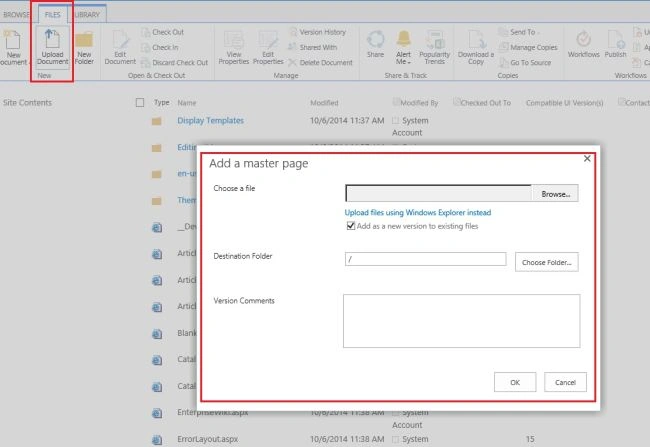
Task: Click Download a Copy
Action: tap(476, 47)
